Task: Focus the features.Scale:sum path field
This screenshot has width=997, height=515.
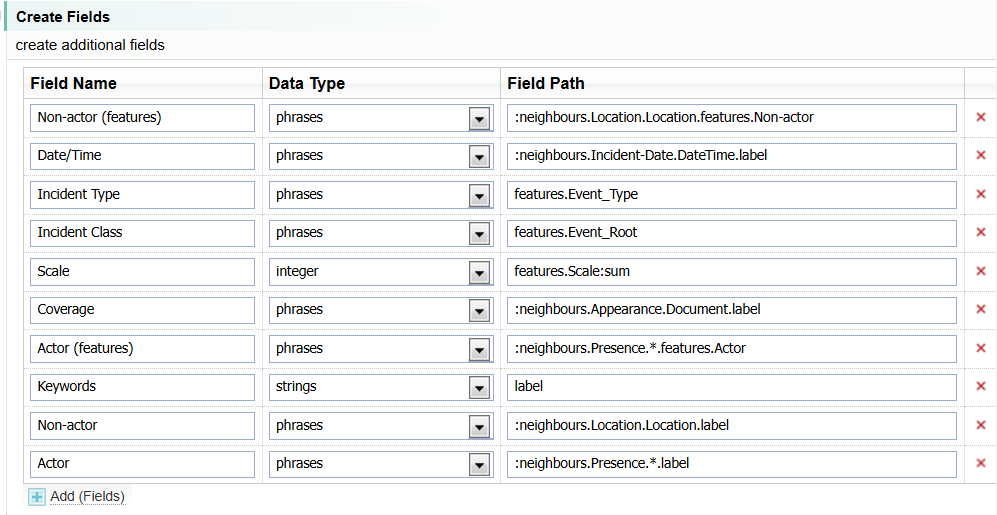Action: pyautogui.click(x=731, y=272)
